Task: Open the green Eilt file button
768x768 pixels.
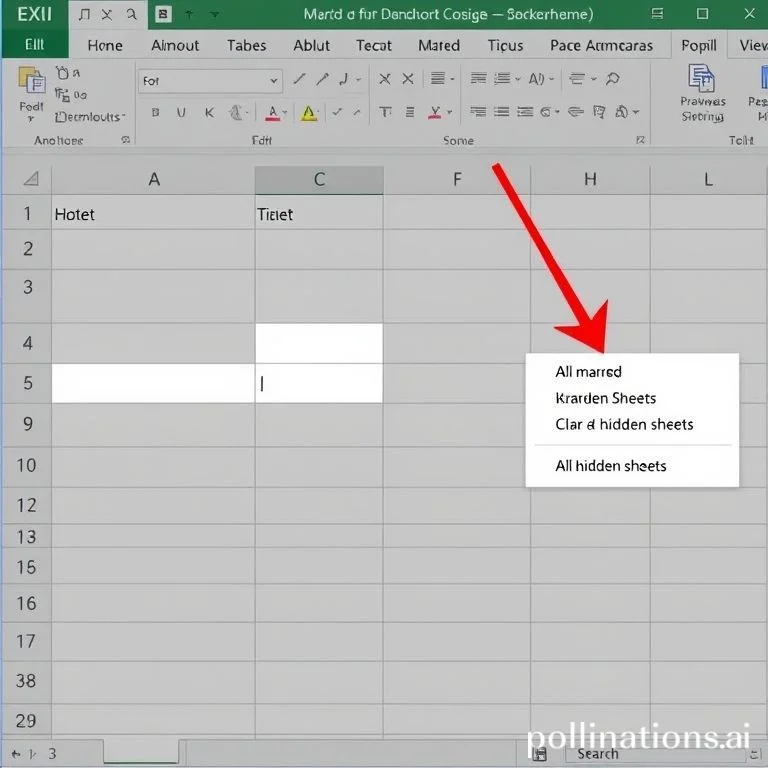Action: tap(34, 46)
